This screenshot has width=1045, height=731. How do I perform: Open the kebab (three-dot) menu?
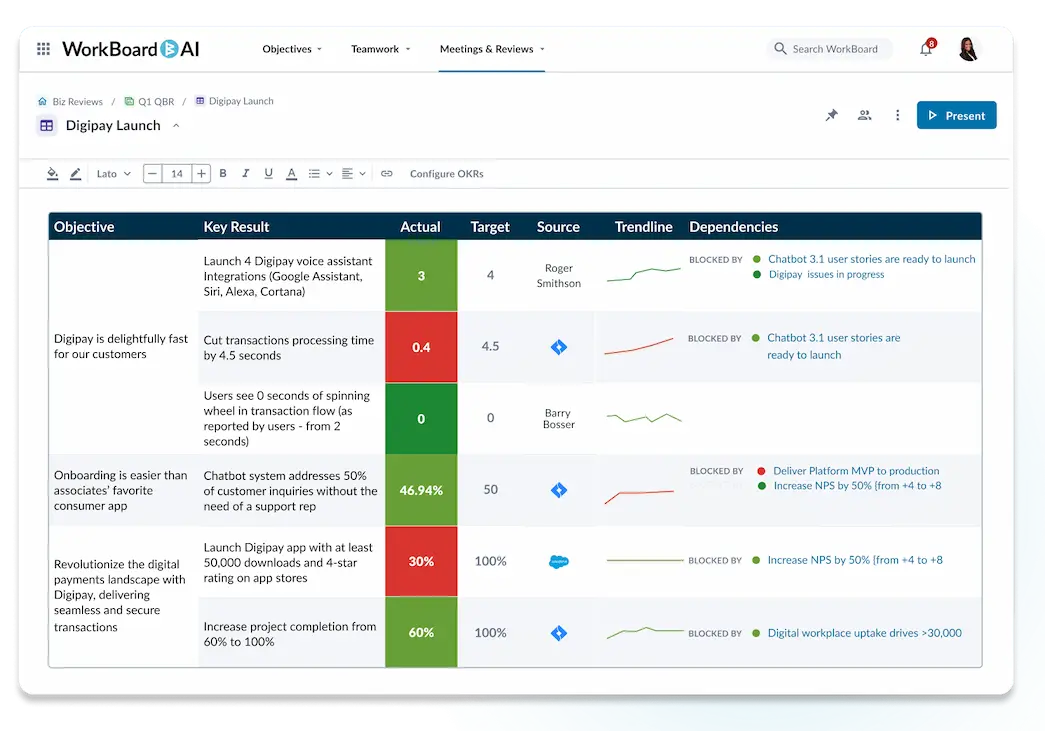tap(897, 115)
